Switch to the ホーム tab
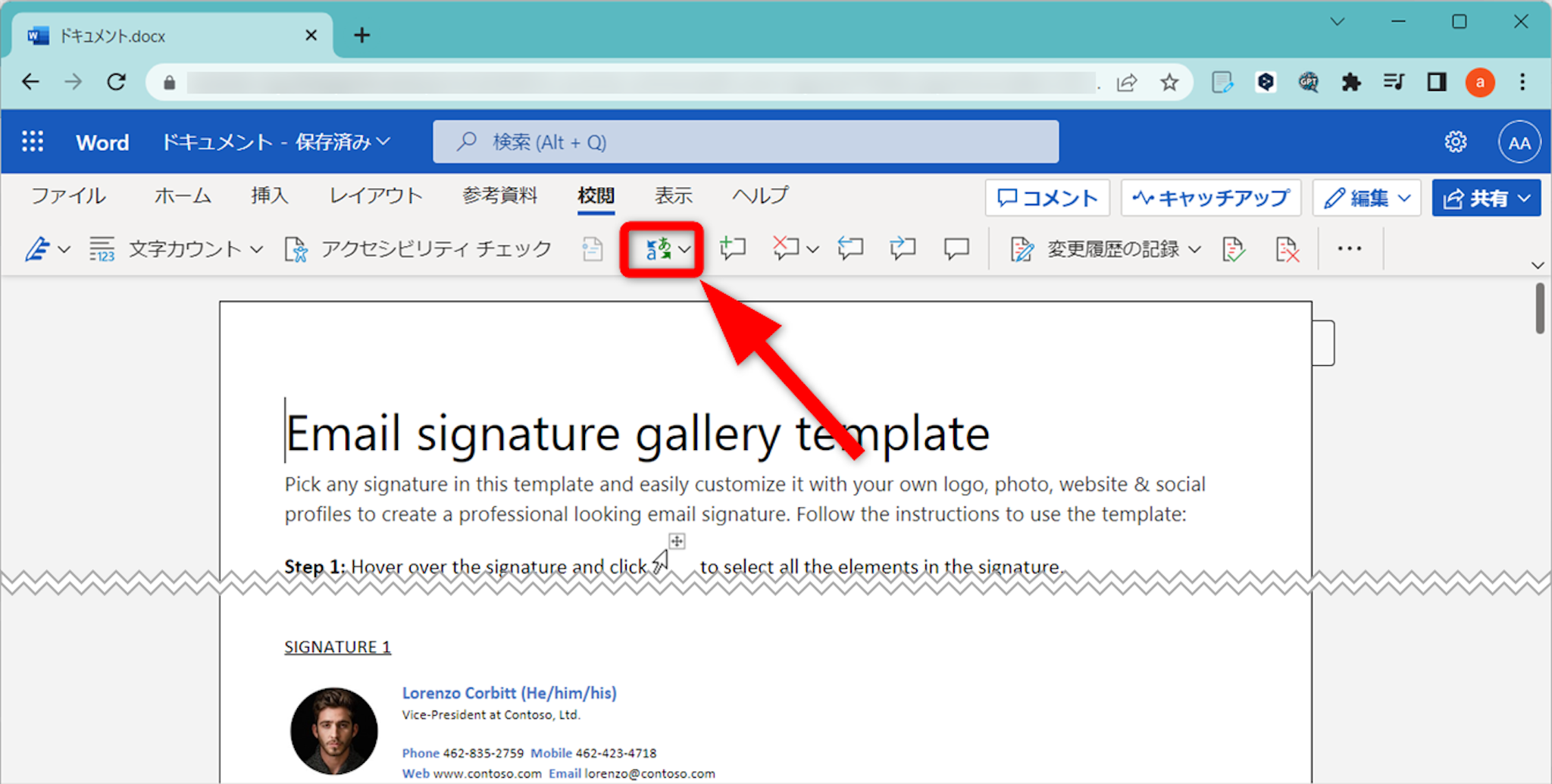 coord(182,196)
